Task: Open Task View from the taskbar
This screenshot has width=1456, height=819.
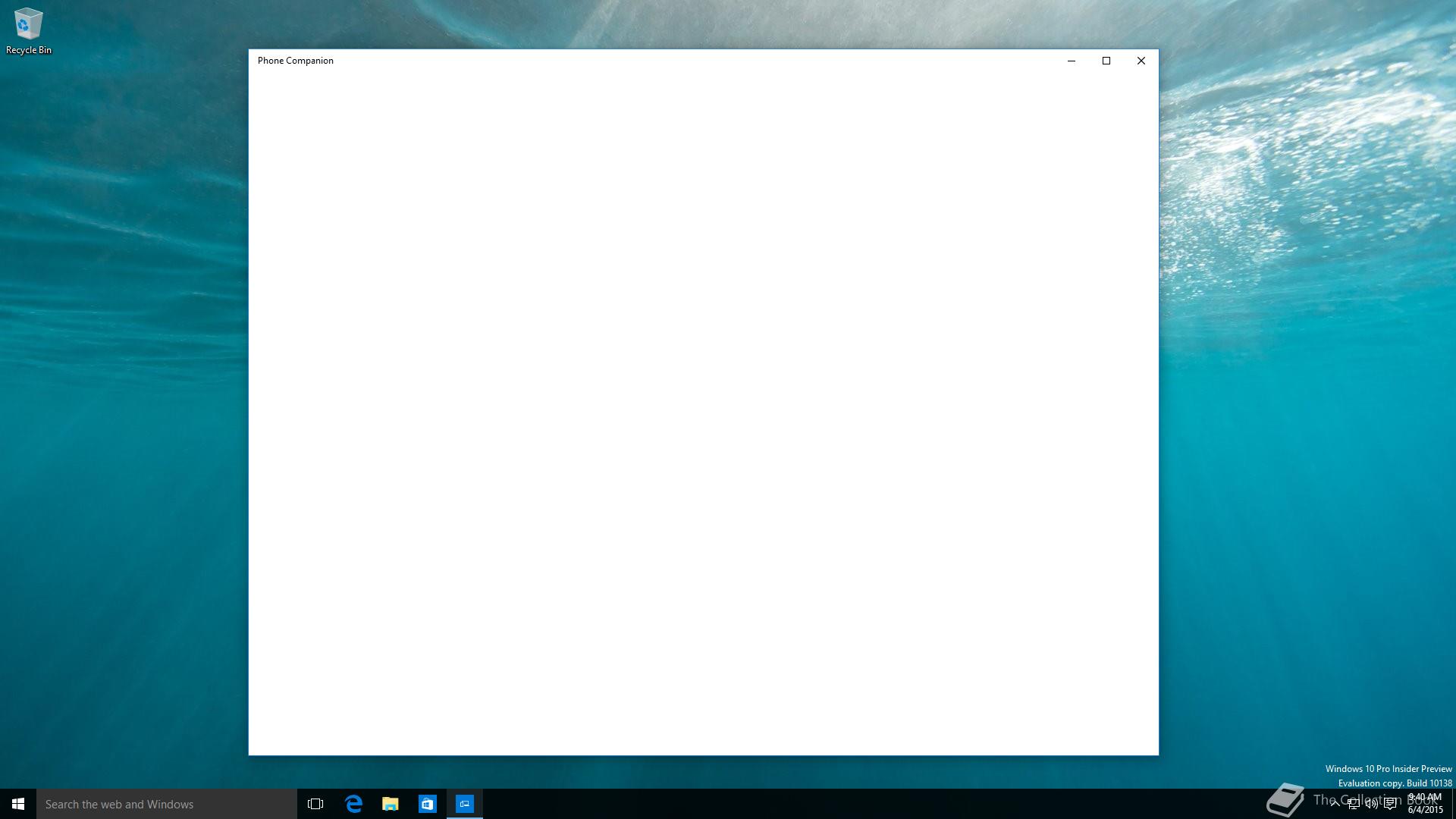Action: 315,804
